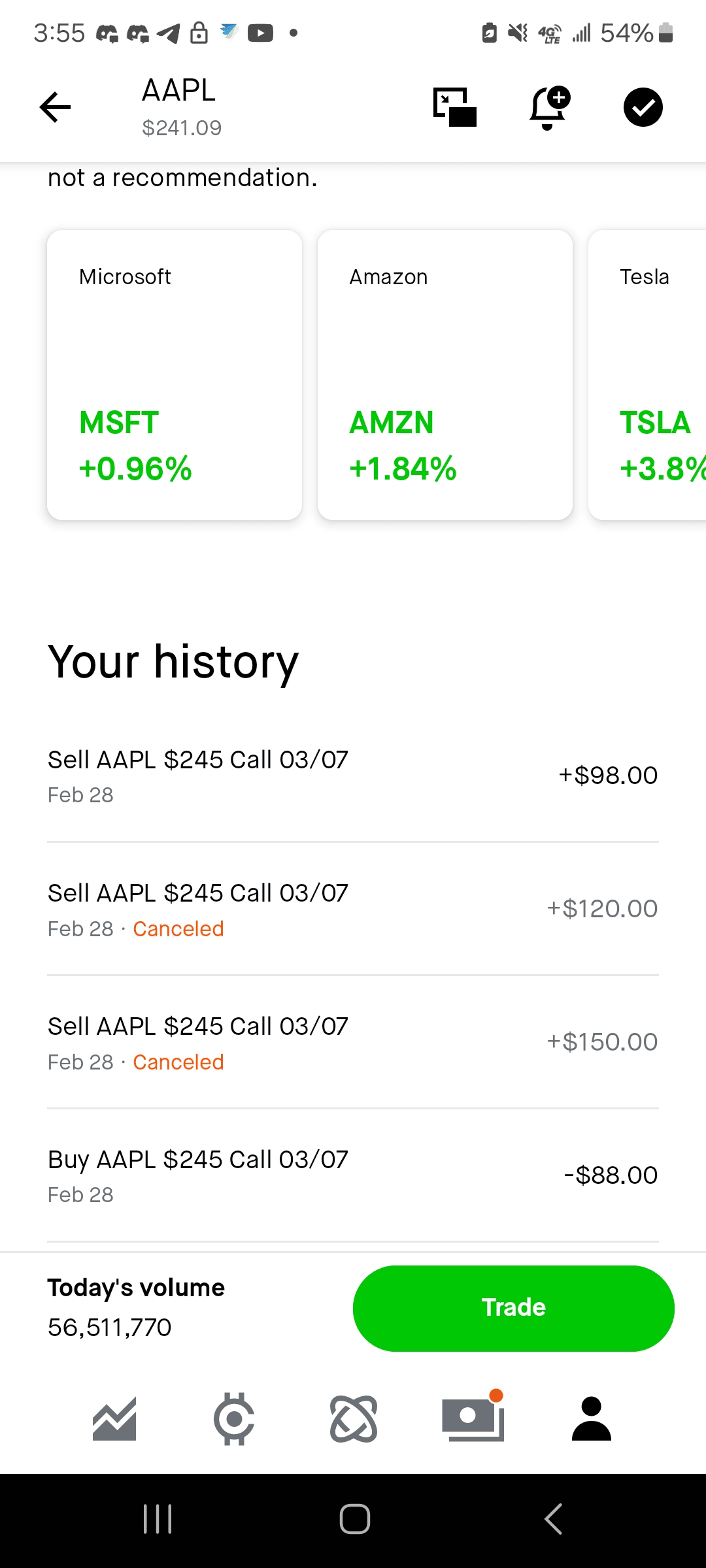Tap the Android home button
Viewport: 706px width, 1568px height.
[354, 1519]
